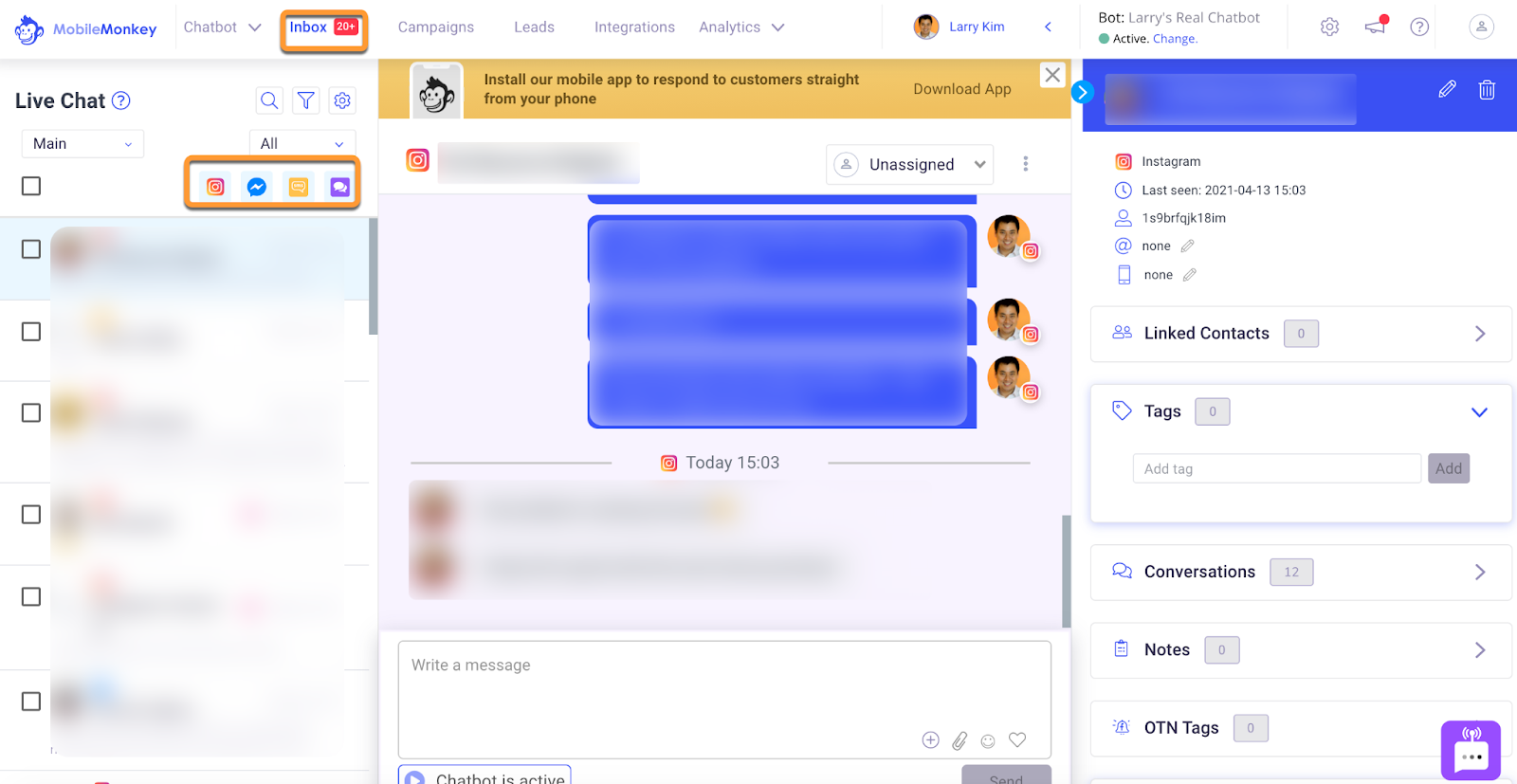Edit the contact email pencil icon
This screenshot has width=1517, height=784.
[x=1187, y=246]
